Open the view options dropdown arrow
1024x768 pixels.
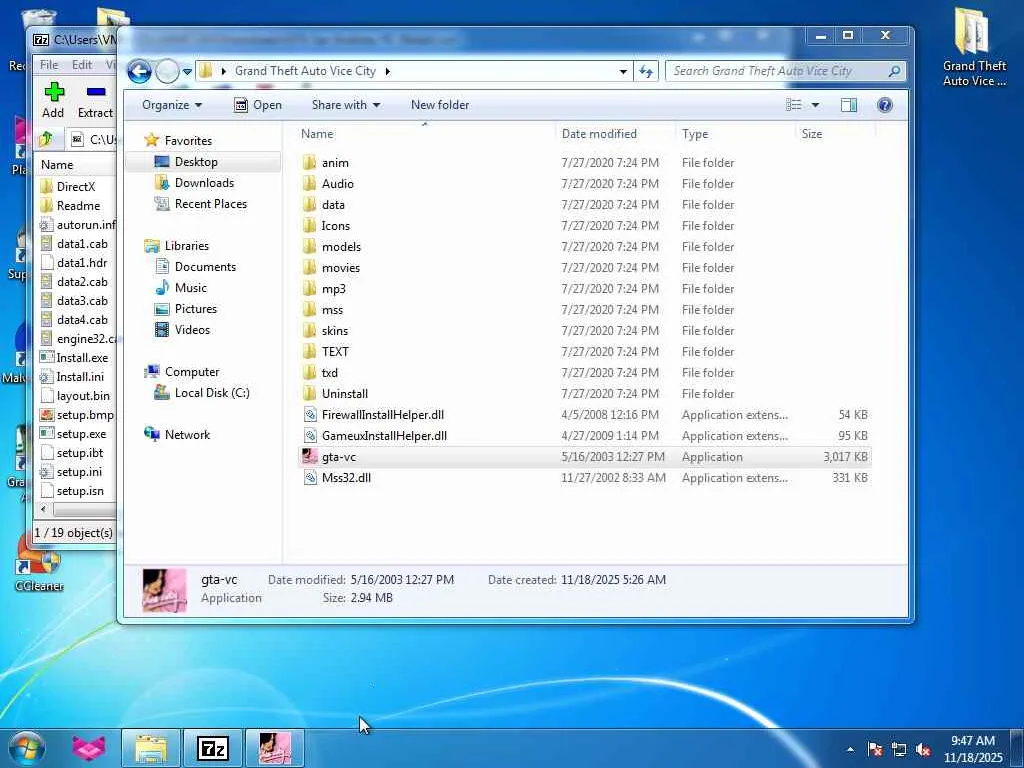(x=815, y=105)
